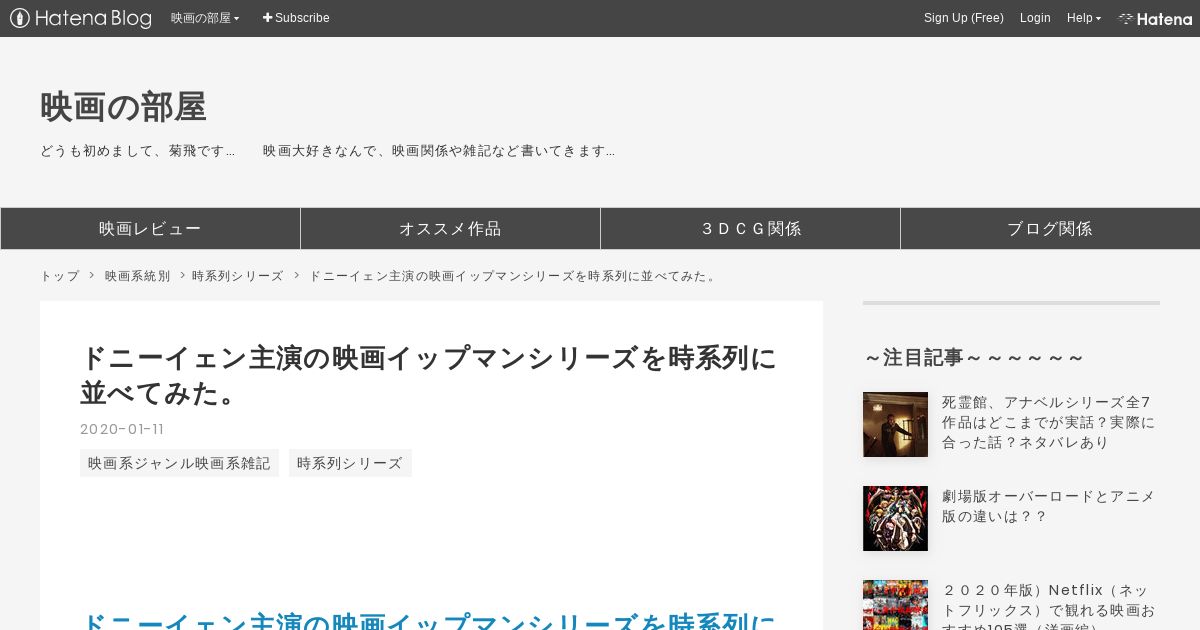Open the Hatena logo at top right
The image size is (1200, 630).
pos(1155,18)
